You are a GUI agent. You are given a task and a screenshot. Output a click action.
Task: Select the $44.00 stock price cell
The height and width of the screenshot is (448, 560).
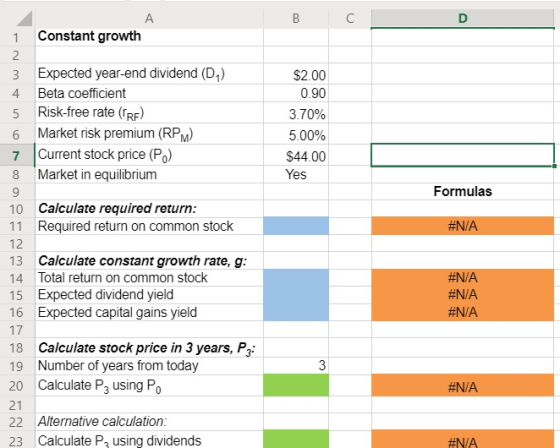coord(296,156)
